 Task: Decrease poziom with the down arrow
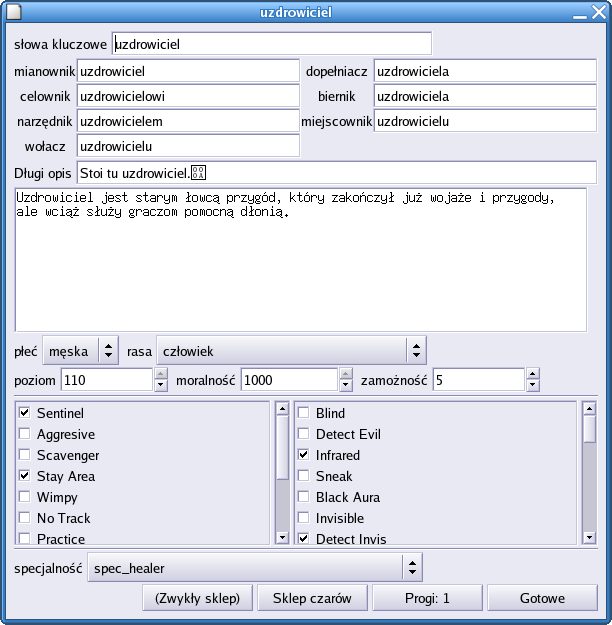tap(161, 385)
